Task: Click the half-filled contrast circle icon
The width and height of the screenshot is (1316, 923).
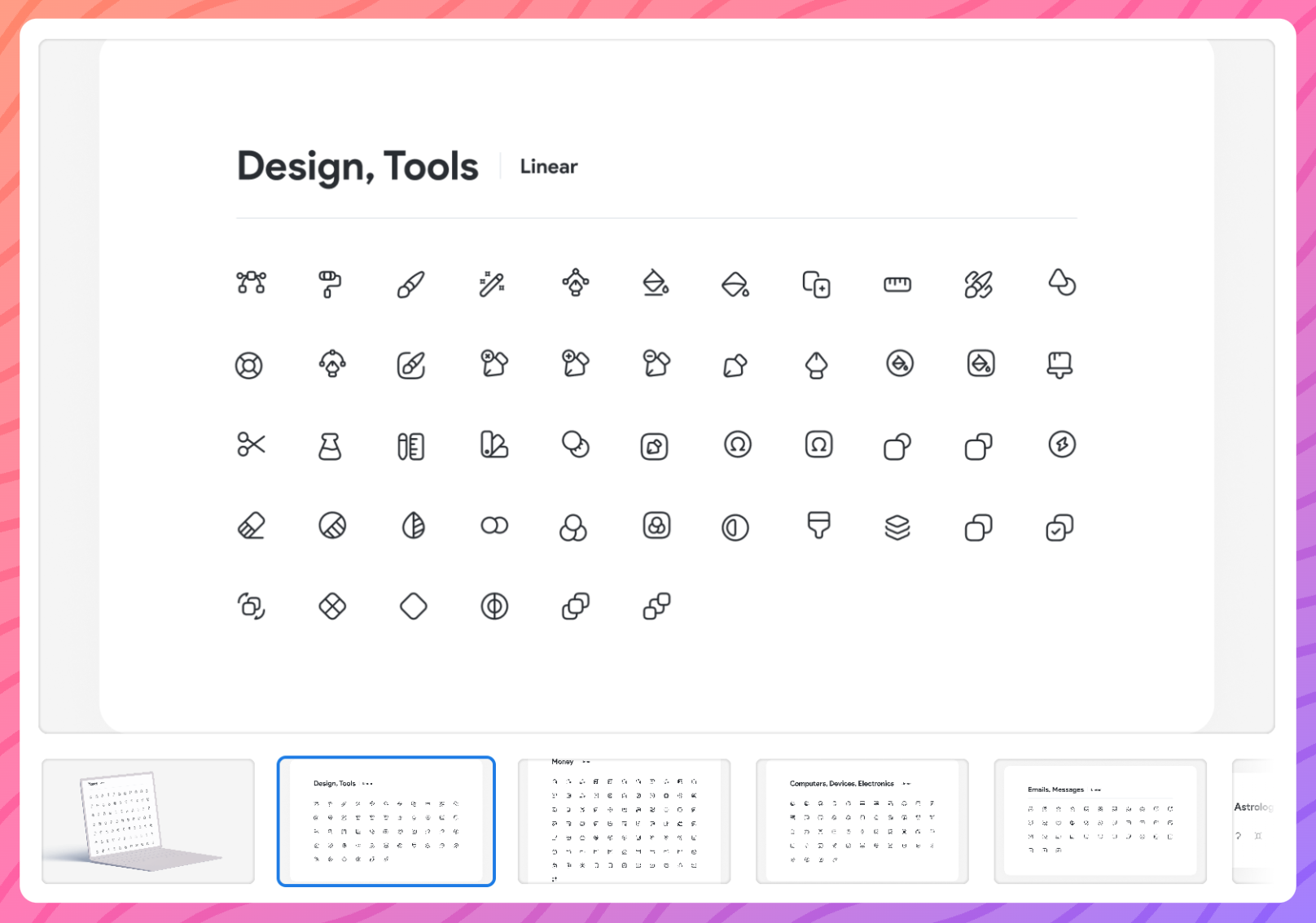Action: 735,527
